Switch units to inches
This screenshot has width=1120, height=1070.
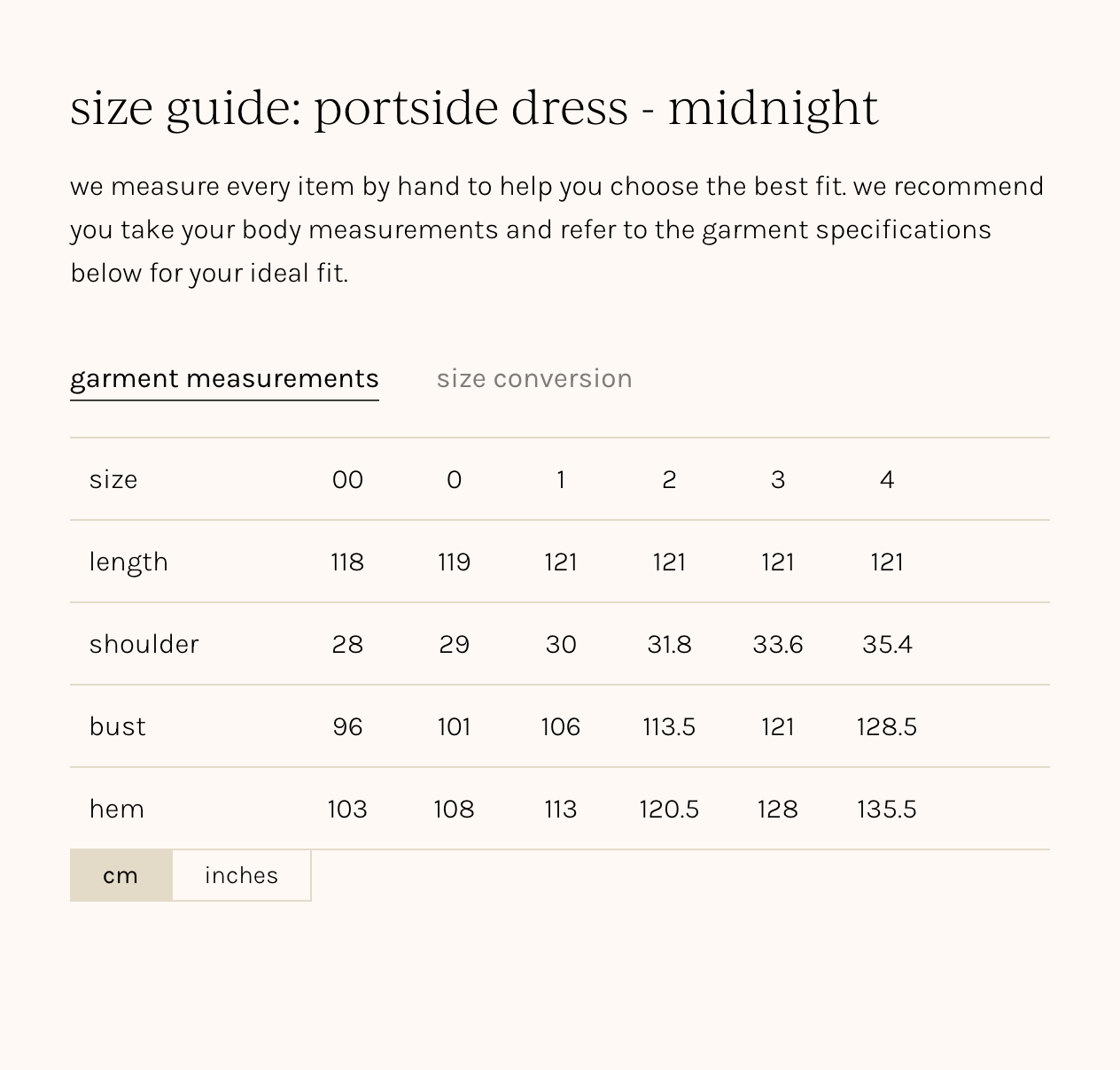(x=241, y=875)
